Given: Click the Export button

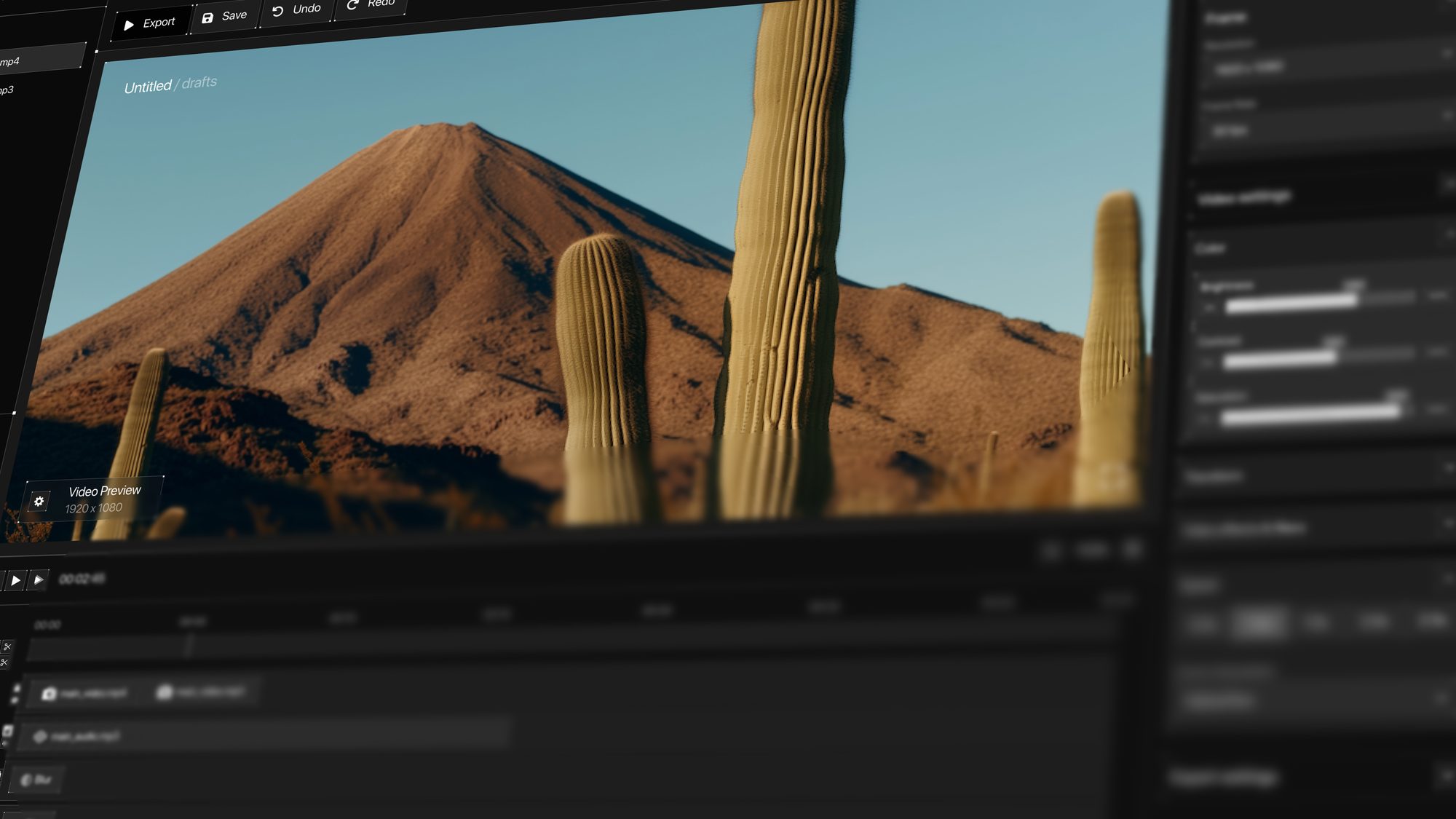Looking at the screenshot, I should point(151,23).
